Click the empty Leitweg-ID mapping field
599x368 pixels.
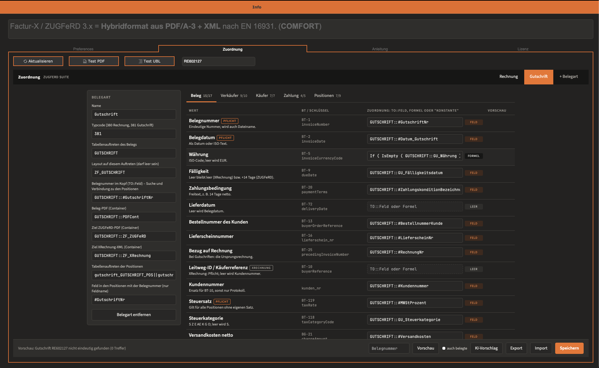pyautogui.click(x=415, y=269)
